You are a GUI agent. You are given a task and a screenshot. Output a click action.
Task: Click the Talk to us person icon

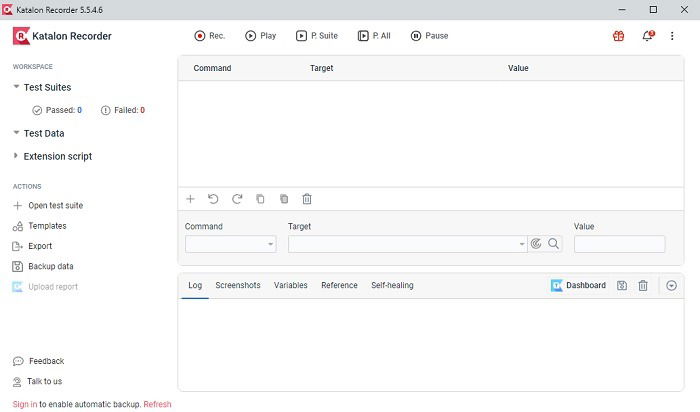17,382
